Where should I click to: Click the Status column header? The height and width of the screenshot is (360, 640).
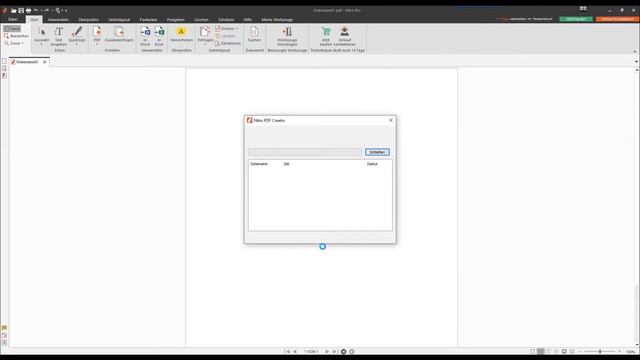(372, 164)
